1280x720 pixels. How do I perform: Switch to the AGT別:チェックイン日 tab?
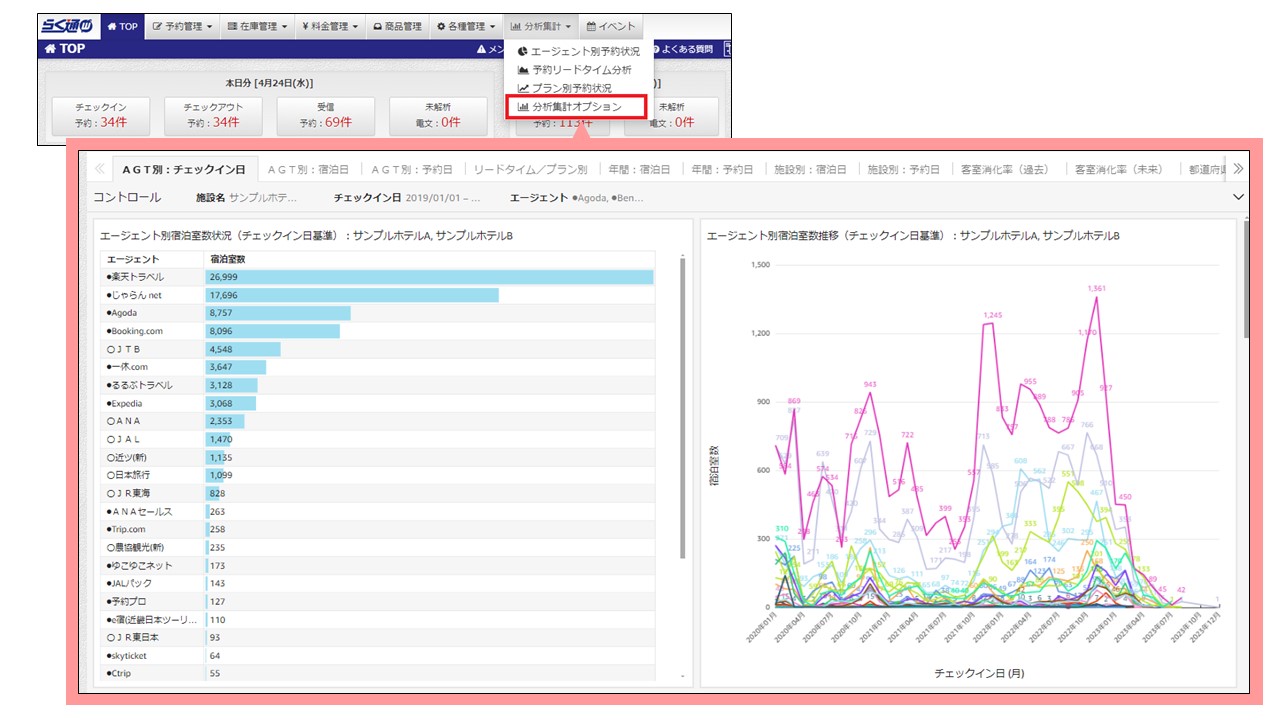coord(184,170)
